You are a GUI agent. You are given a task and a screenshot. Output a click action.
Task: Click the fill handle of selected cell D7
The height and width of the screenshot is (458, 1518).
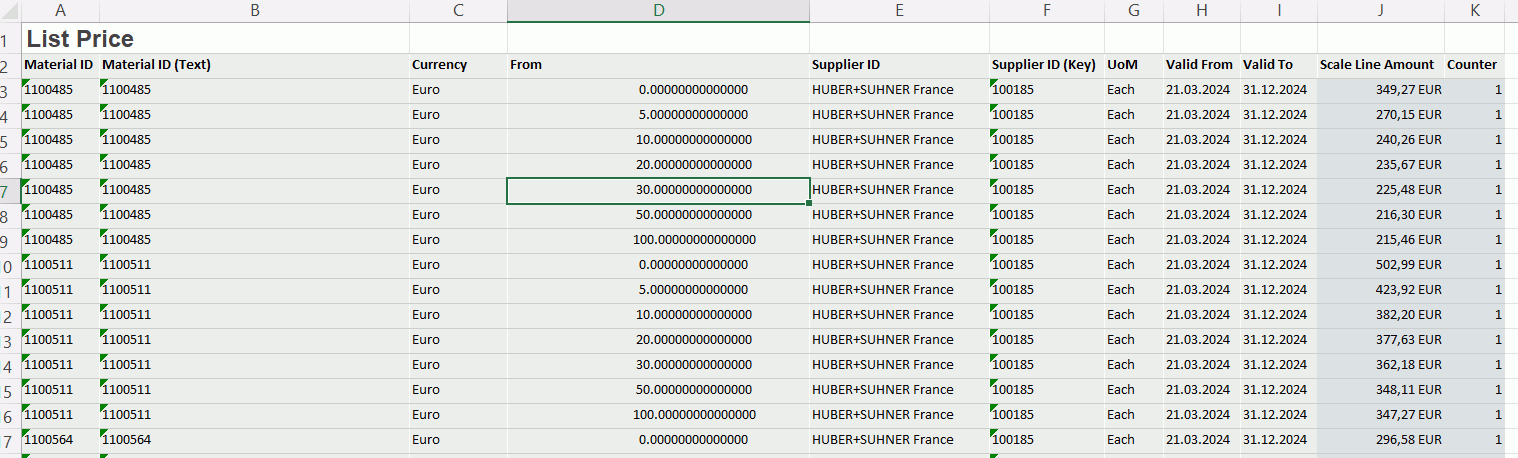coord(809,204)
